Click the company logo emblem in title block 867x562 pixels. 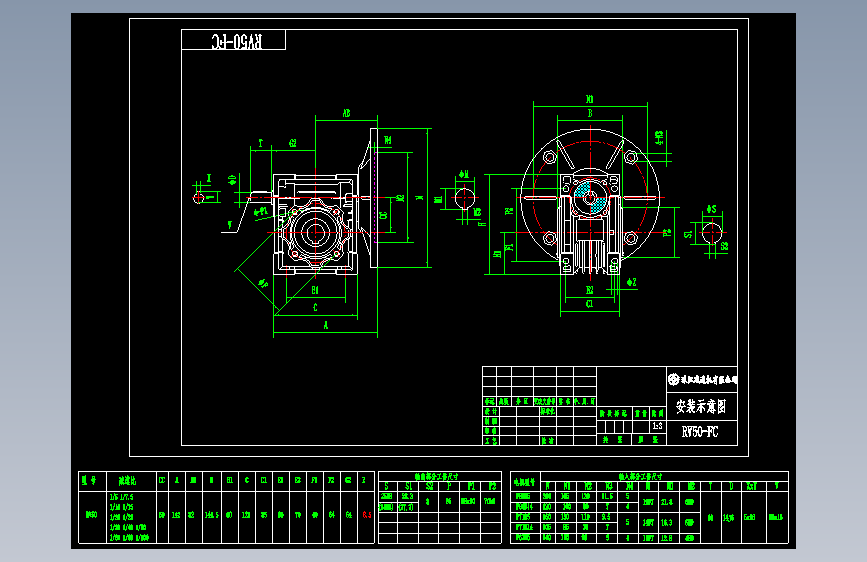click(673, 379)
